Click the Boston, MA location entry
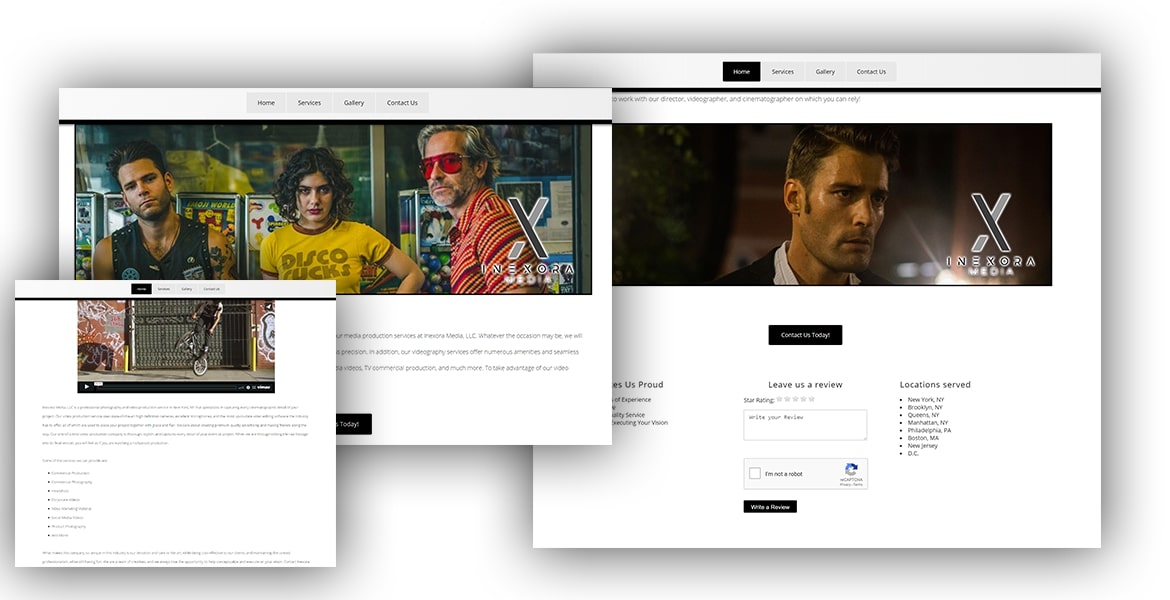Viewport: 1170px width, 600px height. (924, 438)
